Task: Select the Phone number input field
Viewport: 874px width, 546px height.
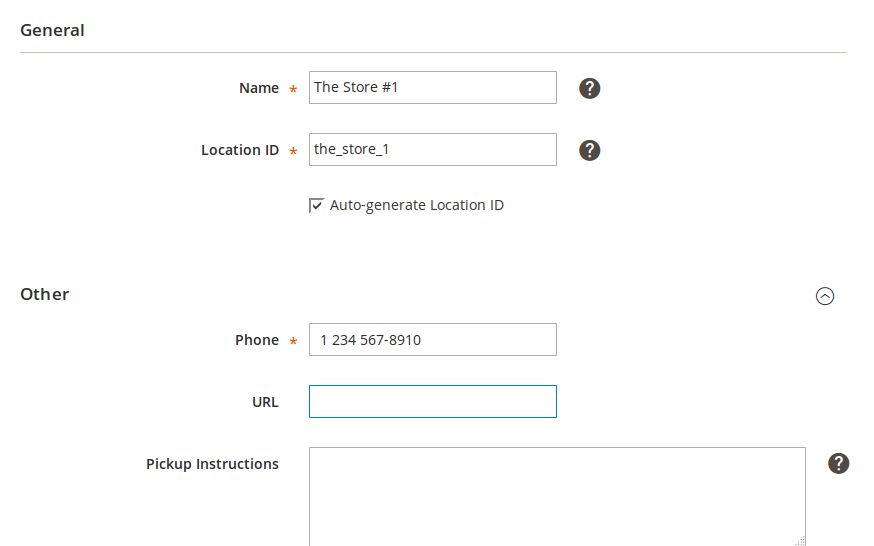Action: point(432,340)
